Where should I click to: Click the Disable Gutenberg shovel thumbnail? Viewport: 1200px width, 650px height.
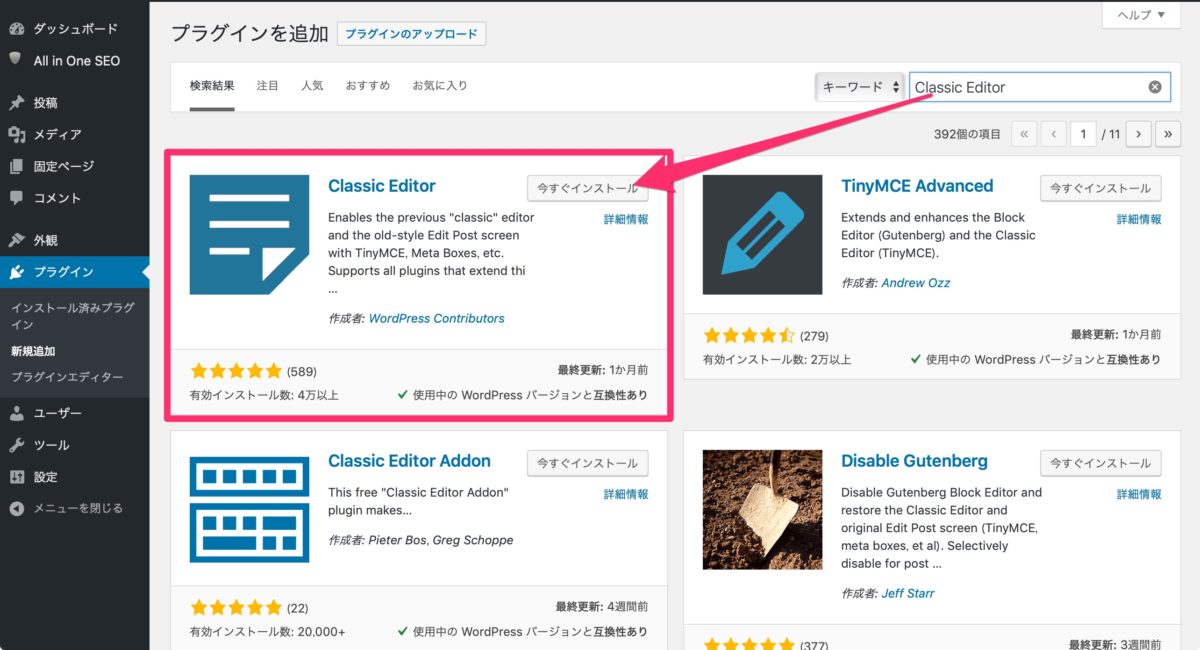(x=762, y=510)
